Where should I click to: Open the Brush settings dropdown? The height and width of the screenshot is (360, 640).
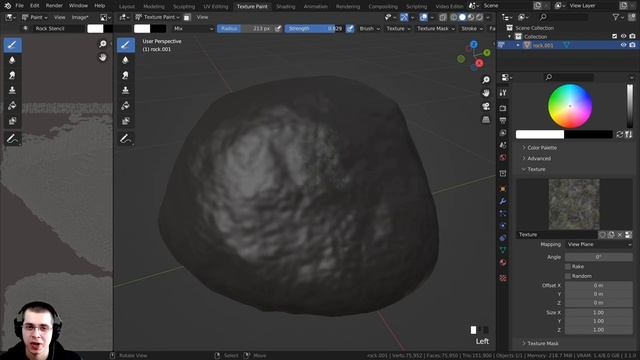coord(369,29)
